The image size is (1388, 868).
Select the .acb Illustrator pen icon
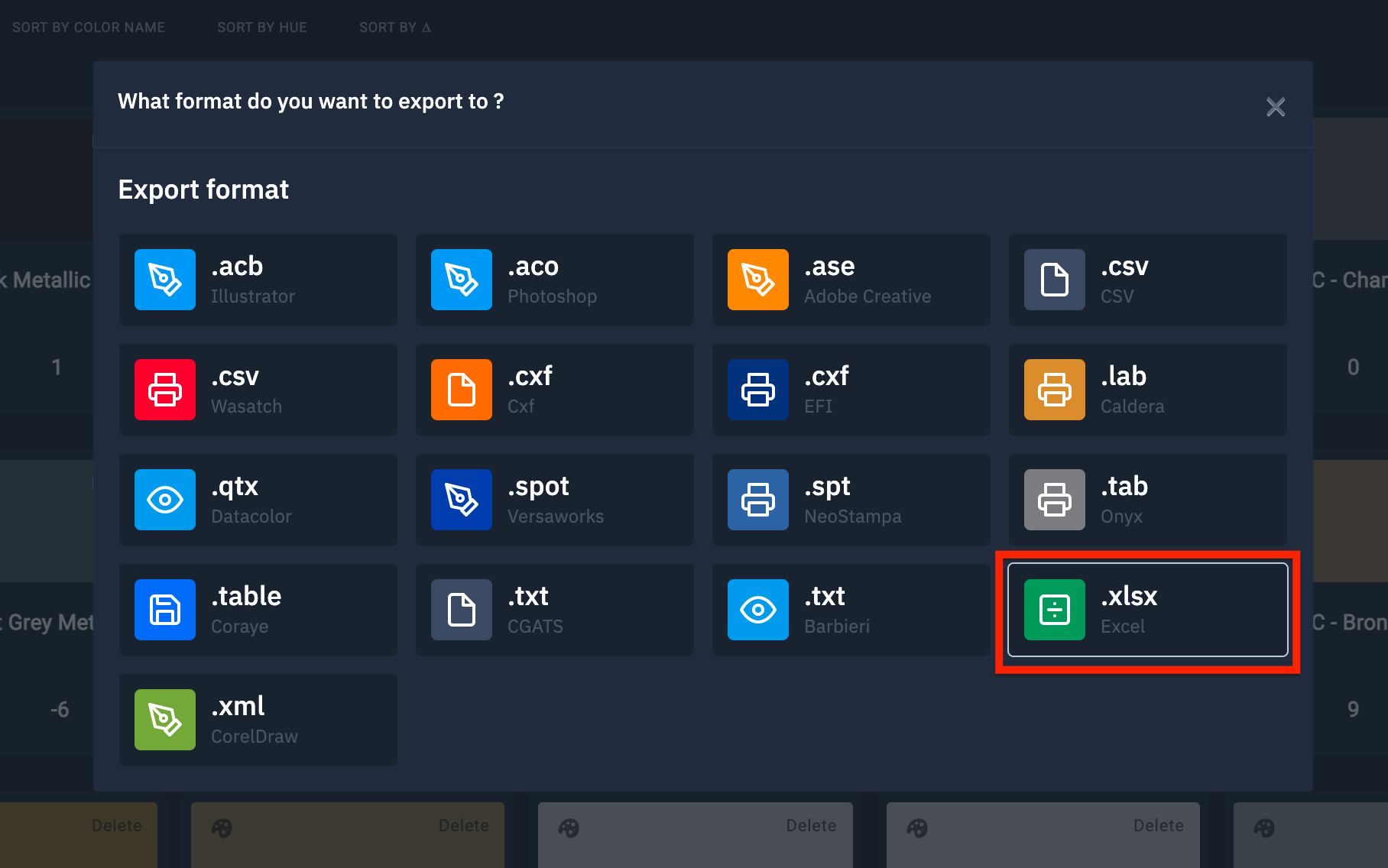(165, 280)
